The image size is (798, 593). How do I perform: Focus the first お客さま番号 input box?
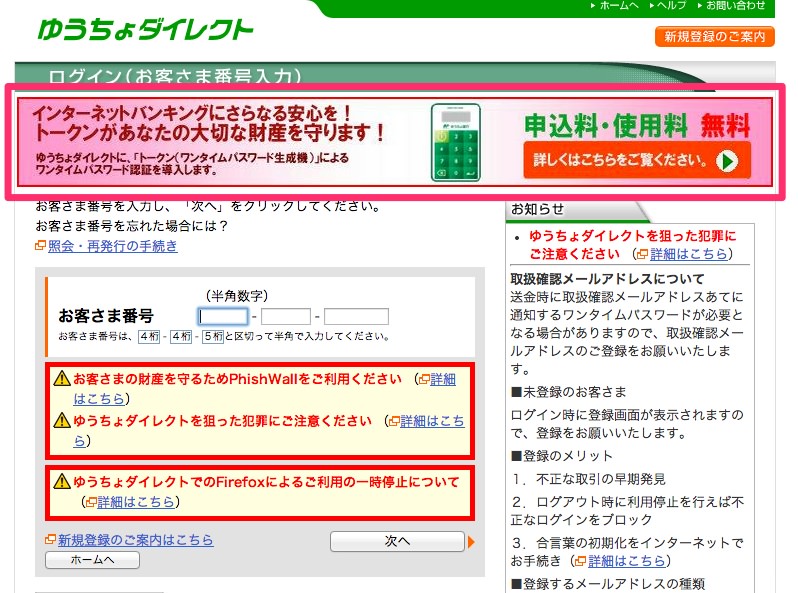[x=223, y=316]
